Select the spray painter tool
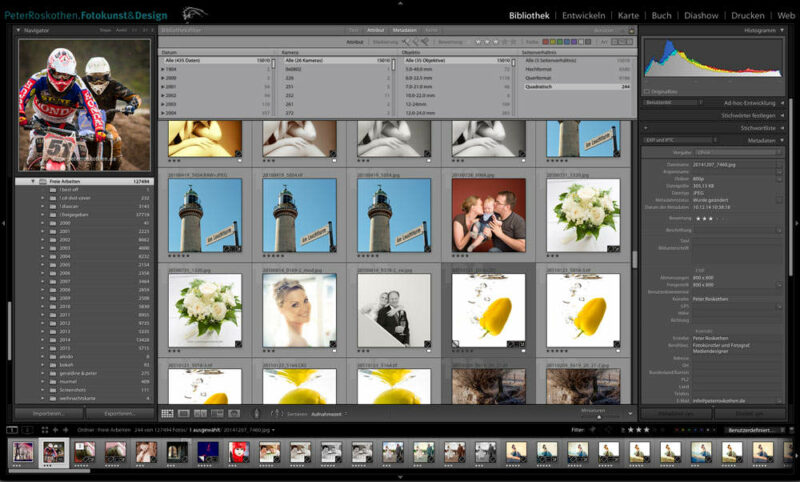This screenshot has width=800, height=482. point(257,414)
